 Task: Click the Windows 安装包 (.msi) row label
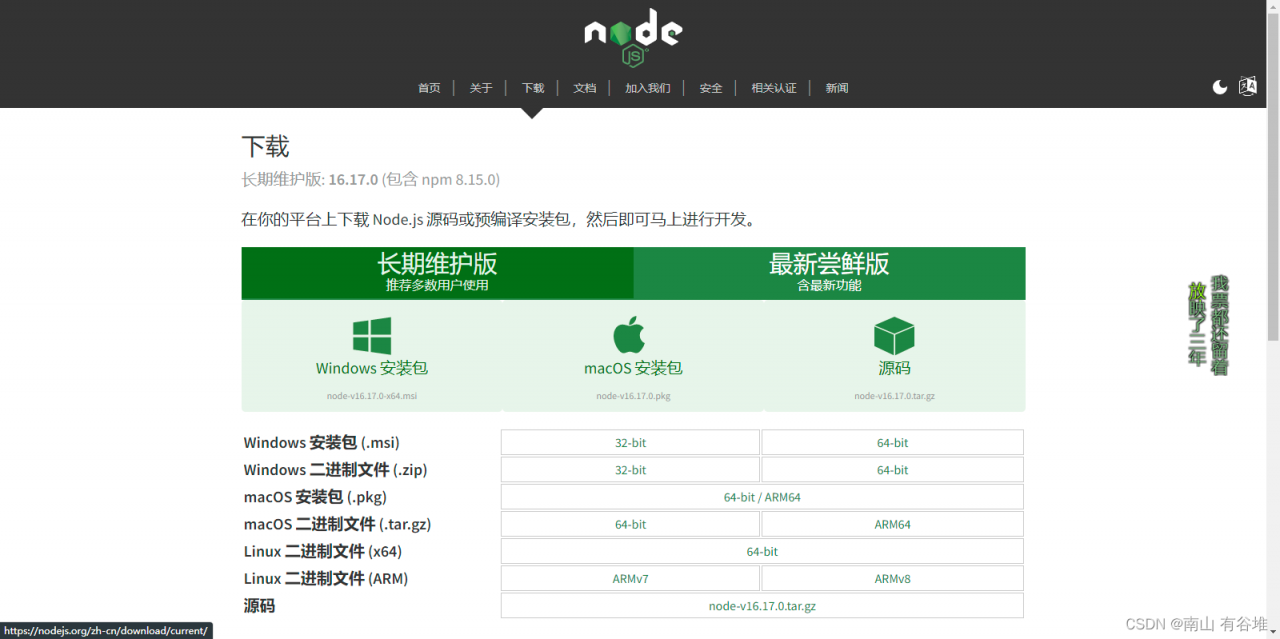coord(322,443)
